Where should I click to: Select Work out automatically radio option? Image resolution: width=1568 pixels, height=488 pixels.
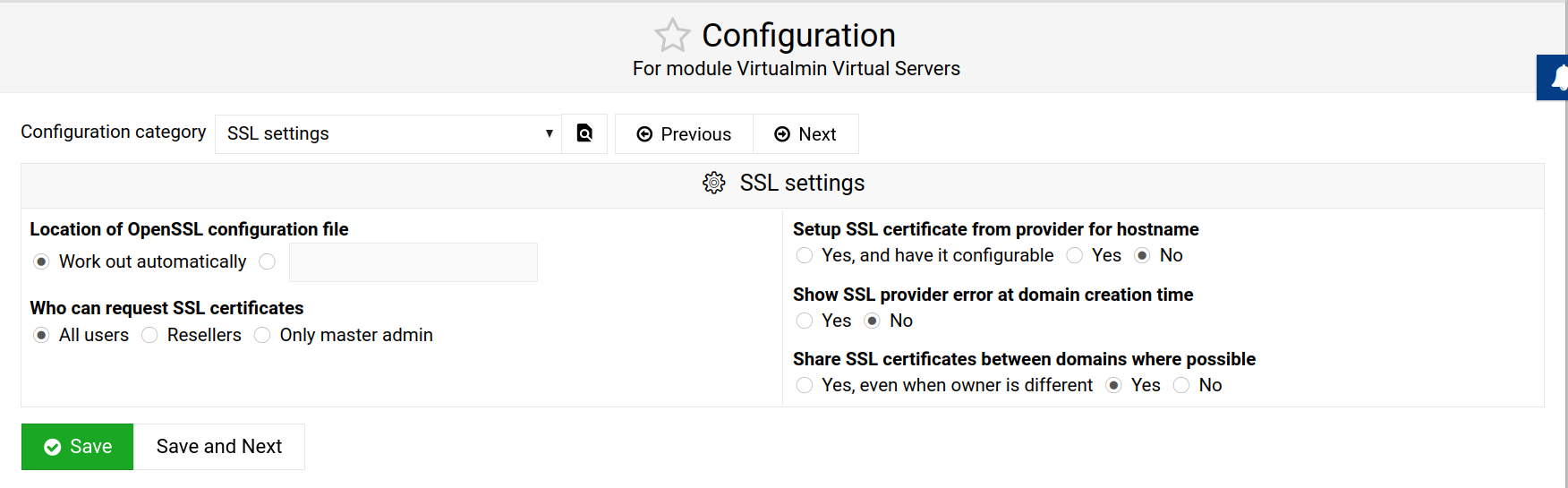coord(41,261)
